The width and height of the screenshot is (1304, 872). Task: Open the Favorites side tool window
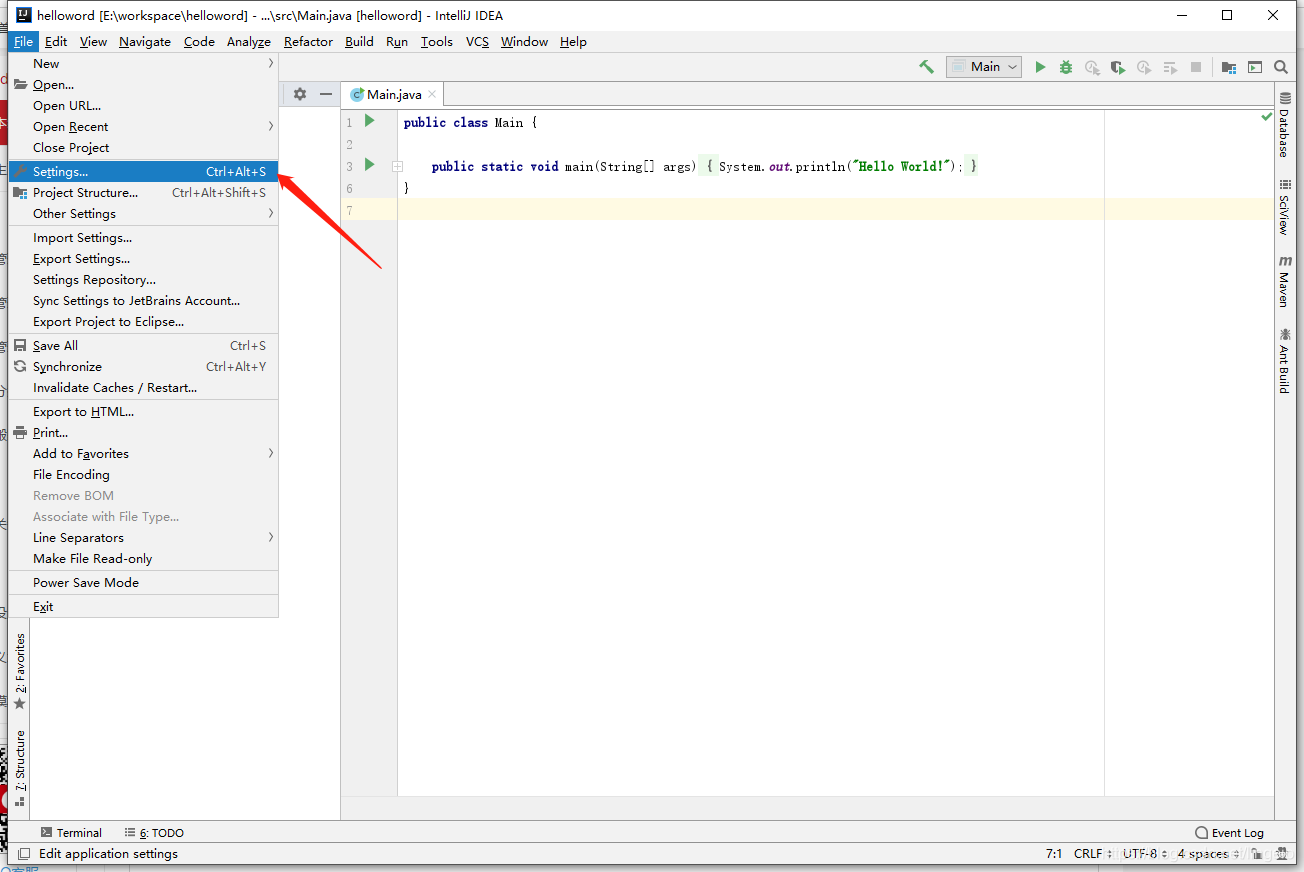pyautogui.click(x=20, y=671)
